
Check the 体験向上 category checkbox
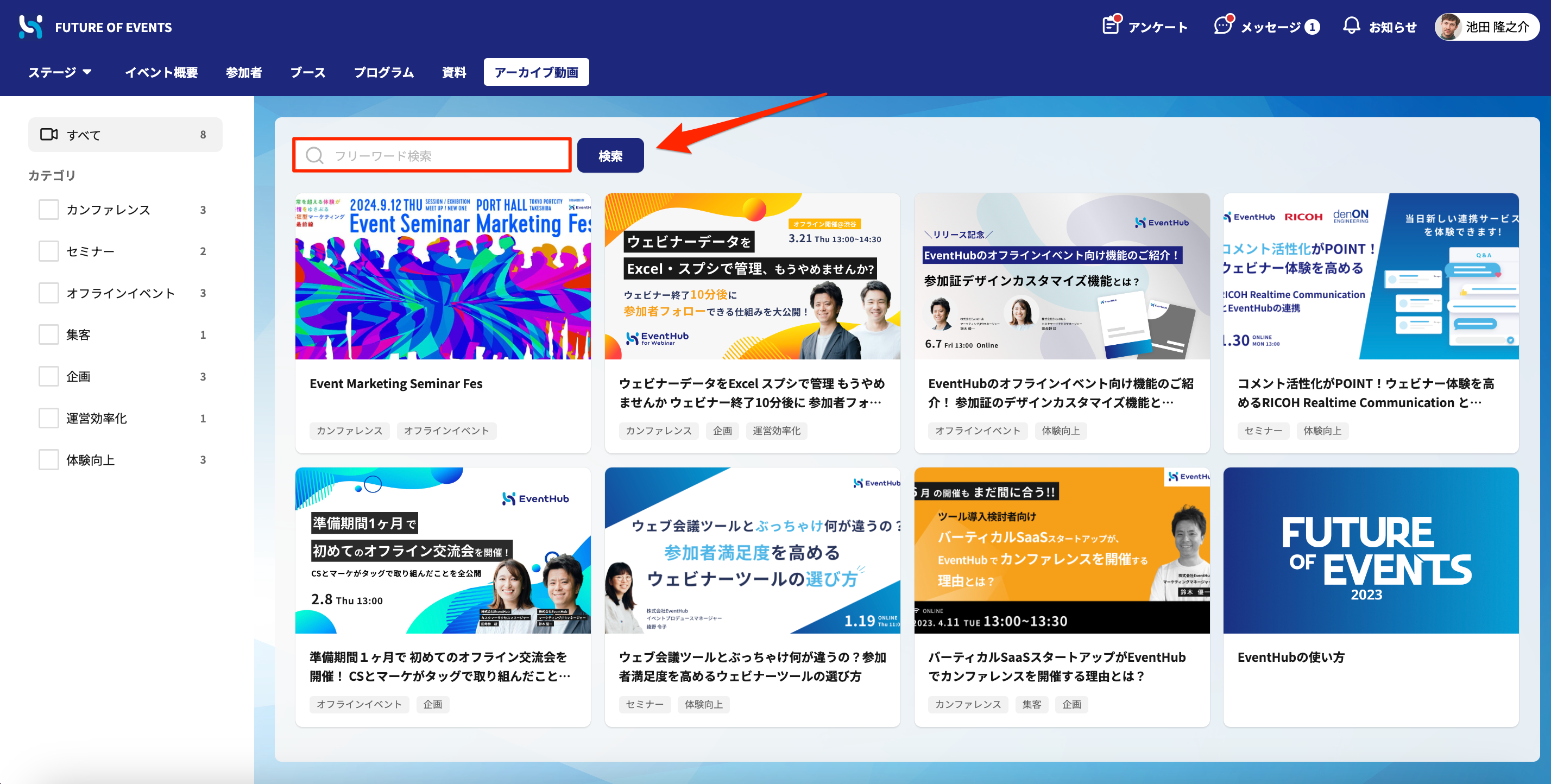[x=49, y=460]
